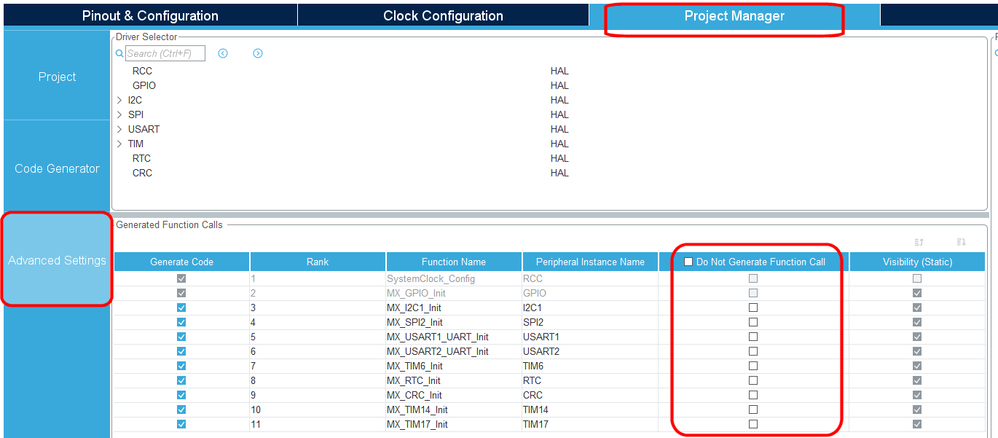Image resolution: width=998 pixels, height=438 pixels.
Task: Select the Project Manager tab
Action: pos(734,16)
